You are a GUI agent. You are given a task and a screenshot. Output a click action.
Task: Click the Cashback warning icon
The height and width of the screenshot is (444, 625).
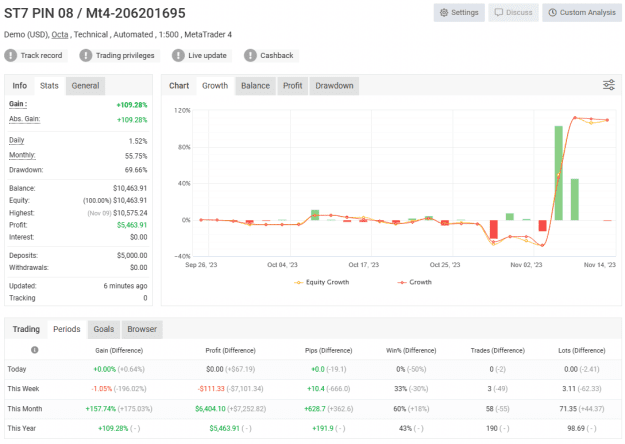point(250,55)
